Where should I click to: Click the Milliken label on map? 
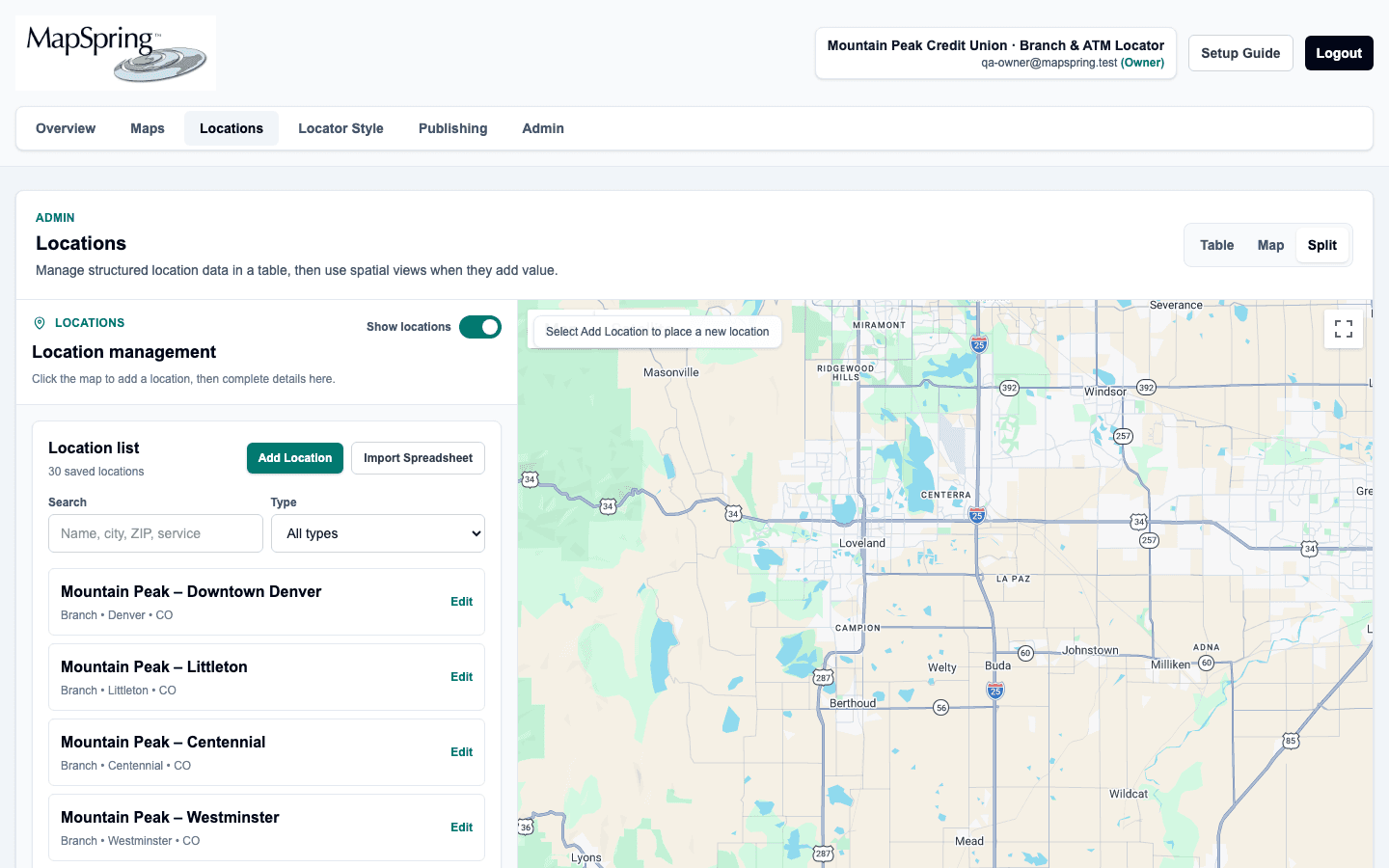[1171, 665]
